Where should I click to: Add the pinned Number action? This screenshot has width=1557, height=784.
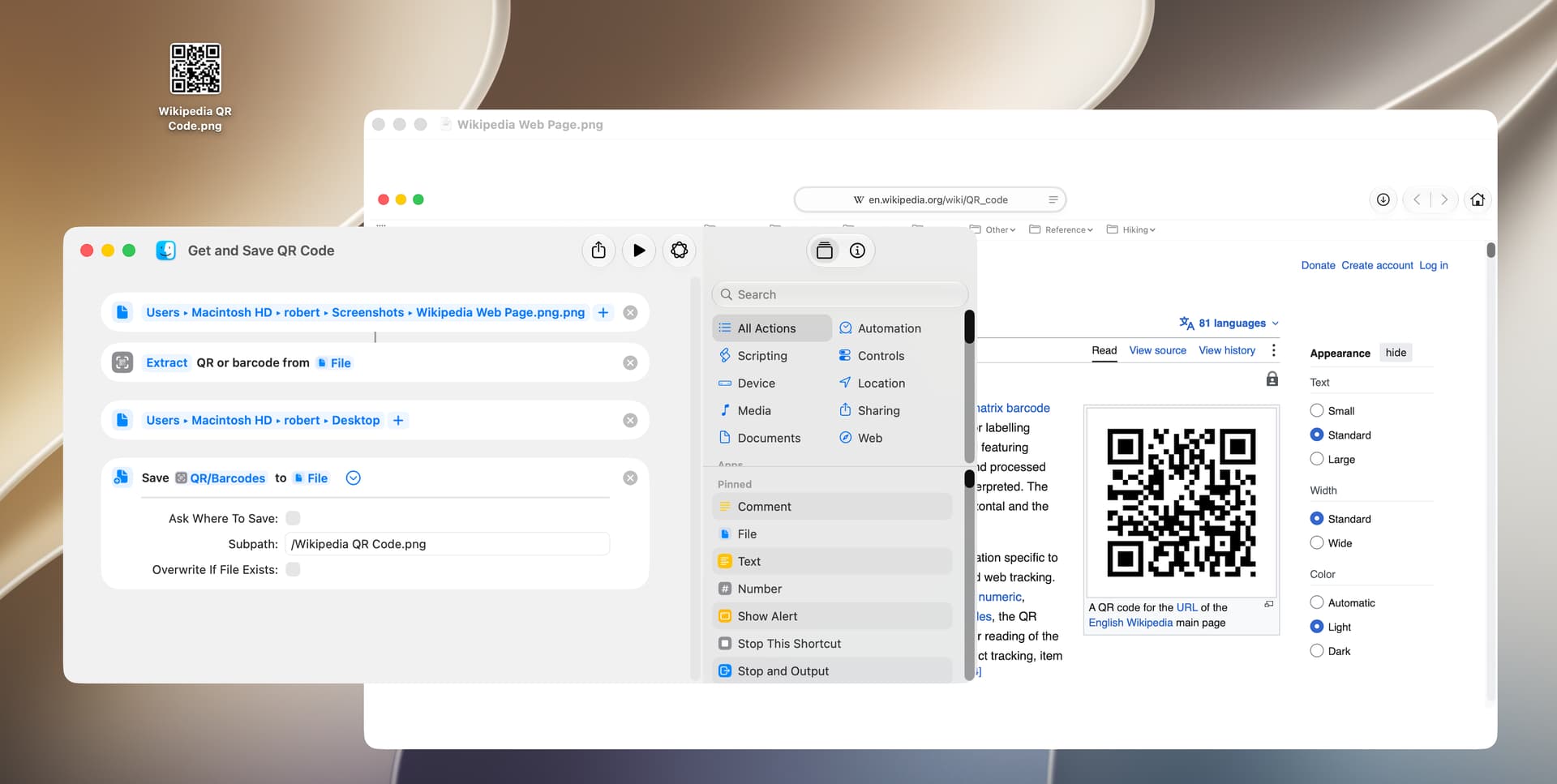832,589
